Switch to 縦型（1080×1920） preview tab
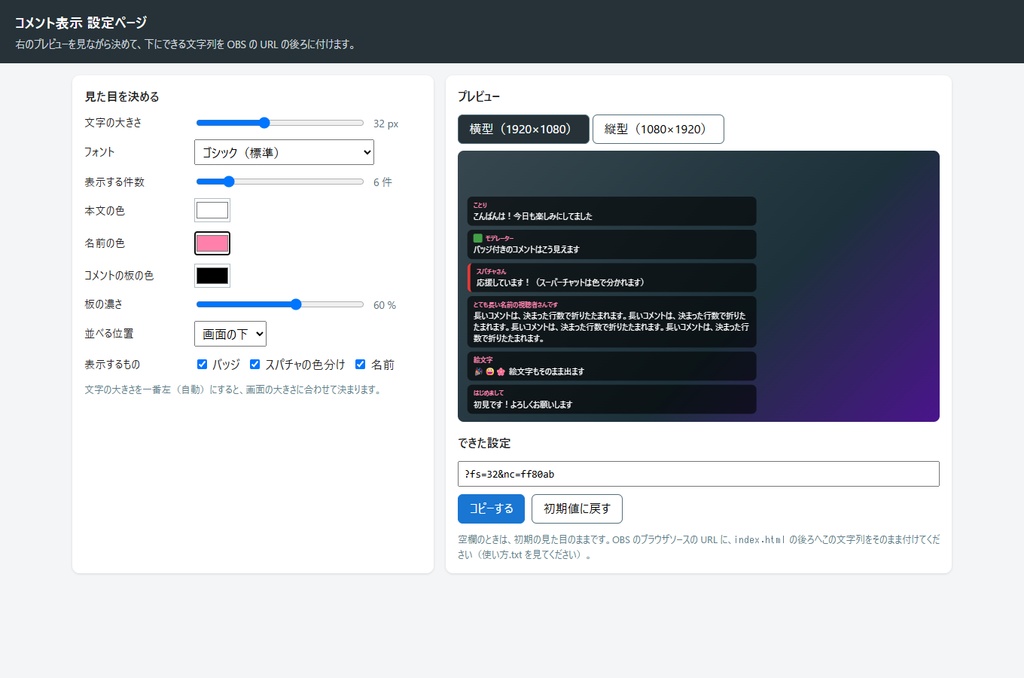 [x=658, y=129]
